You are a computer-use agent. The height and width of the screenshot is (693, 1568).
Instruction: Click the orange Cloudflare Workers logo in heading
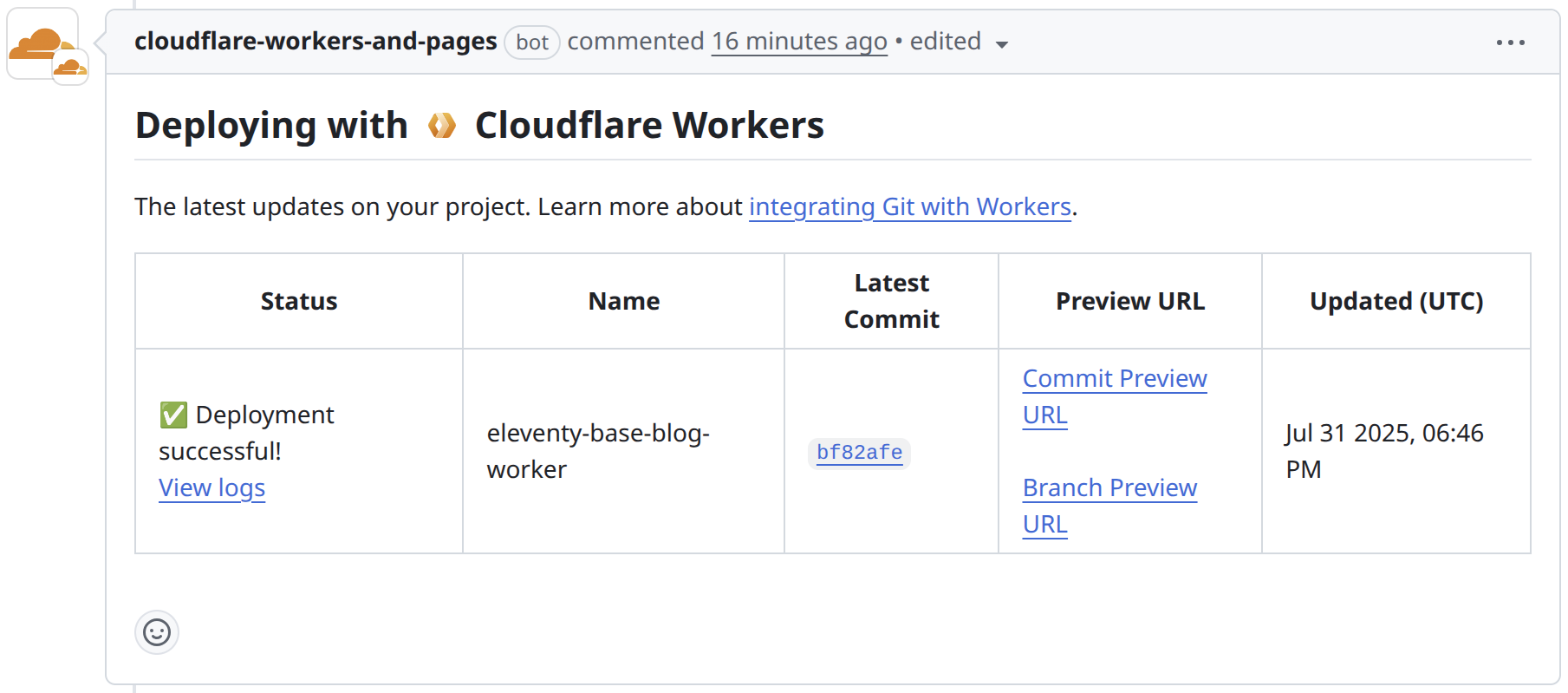click(x=441, y=126)
